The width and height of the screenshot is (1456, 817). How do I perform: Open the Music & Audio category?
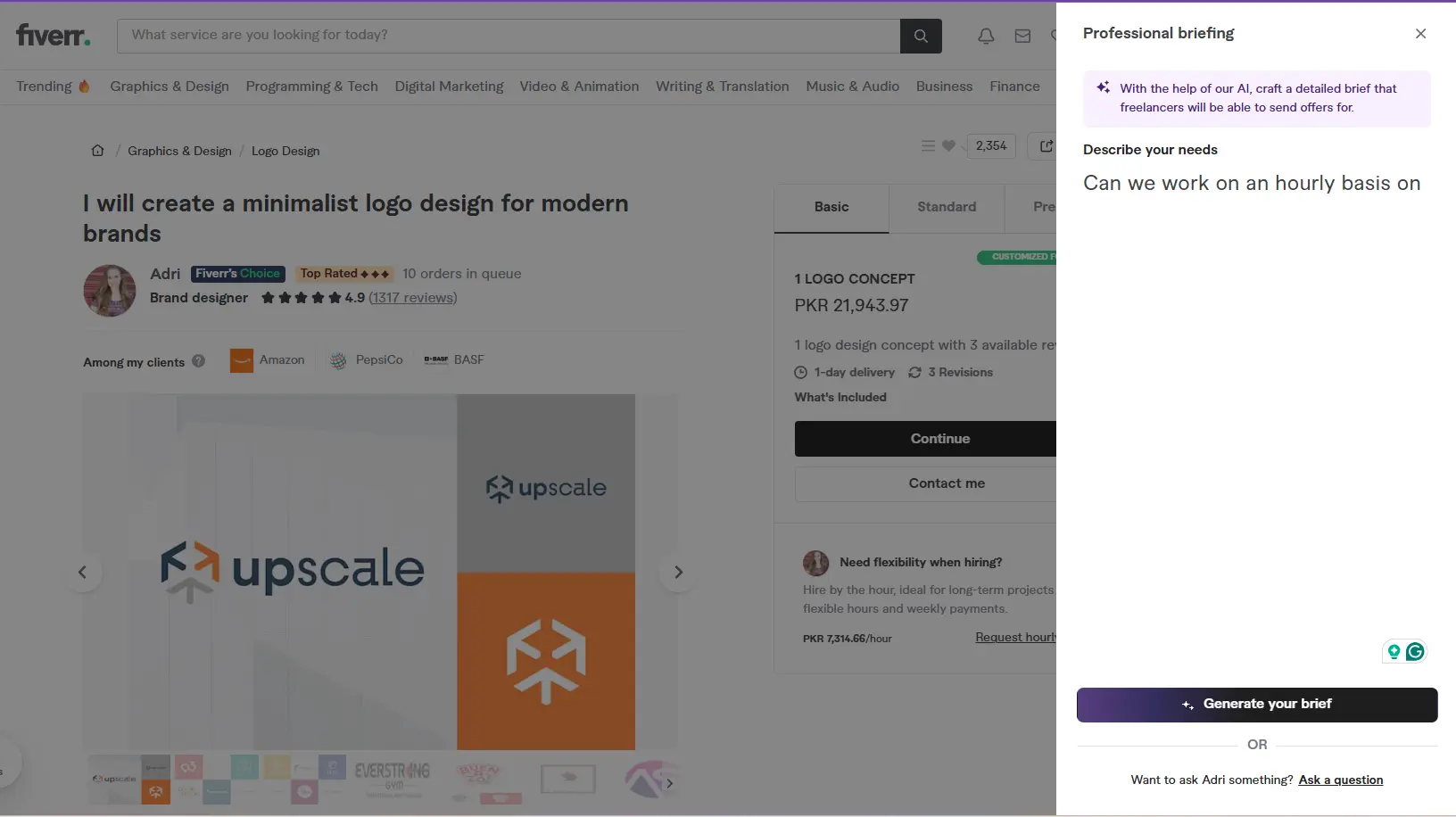[x=853, y=87]
